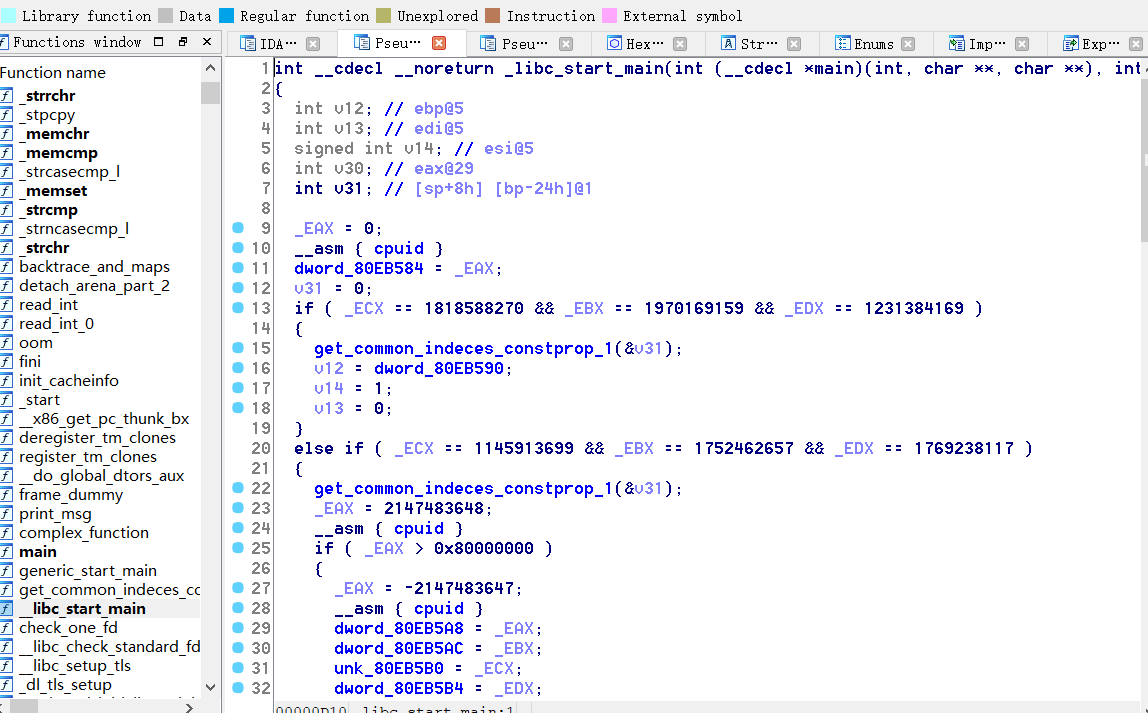Toggle breakpoint dot on line 27
Viewport: 1148px width, 713px height.
point(238,588)
